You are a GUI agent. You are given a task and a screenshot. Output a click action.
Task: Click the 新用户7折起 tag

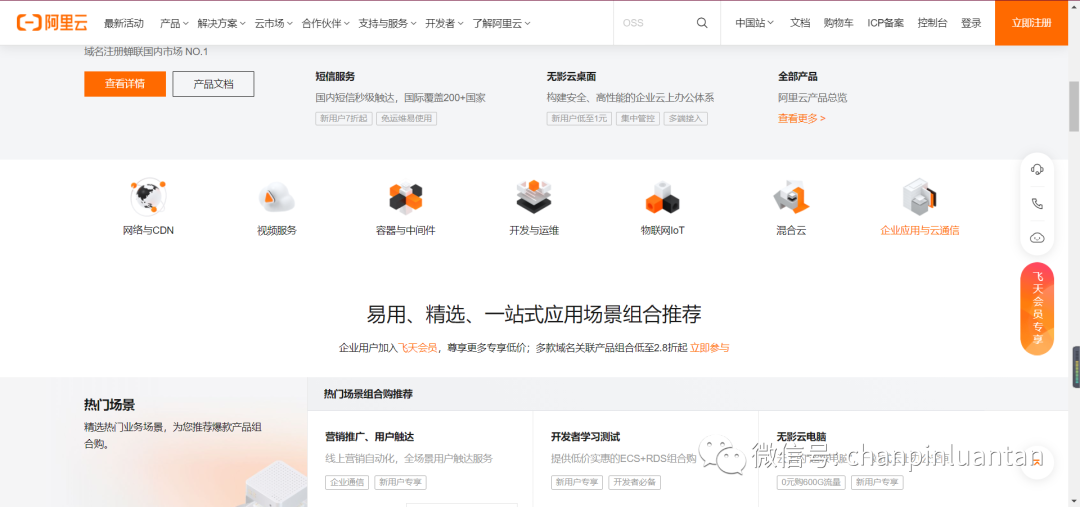click(x=344, y=118)
